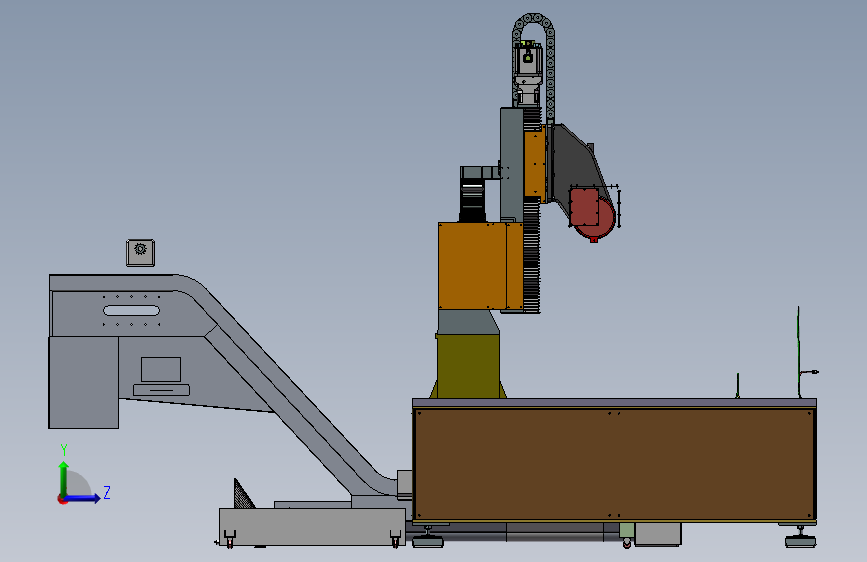Viewport: 867px width, 562px height.
Task: Click the red origin ball of the triad
Action: [62, 499]
